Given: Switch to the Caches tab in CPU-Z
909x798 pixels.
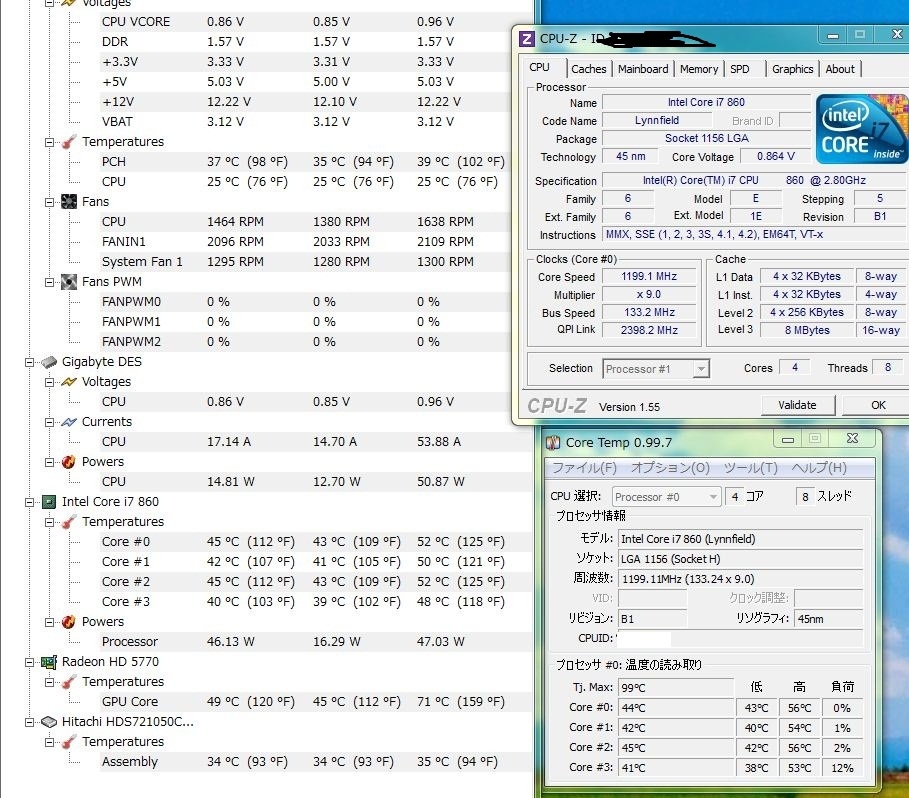Looking at the screenshot, I should click(588, 69).
